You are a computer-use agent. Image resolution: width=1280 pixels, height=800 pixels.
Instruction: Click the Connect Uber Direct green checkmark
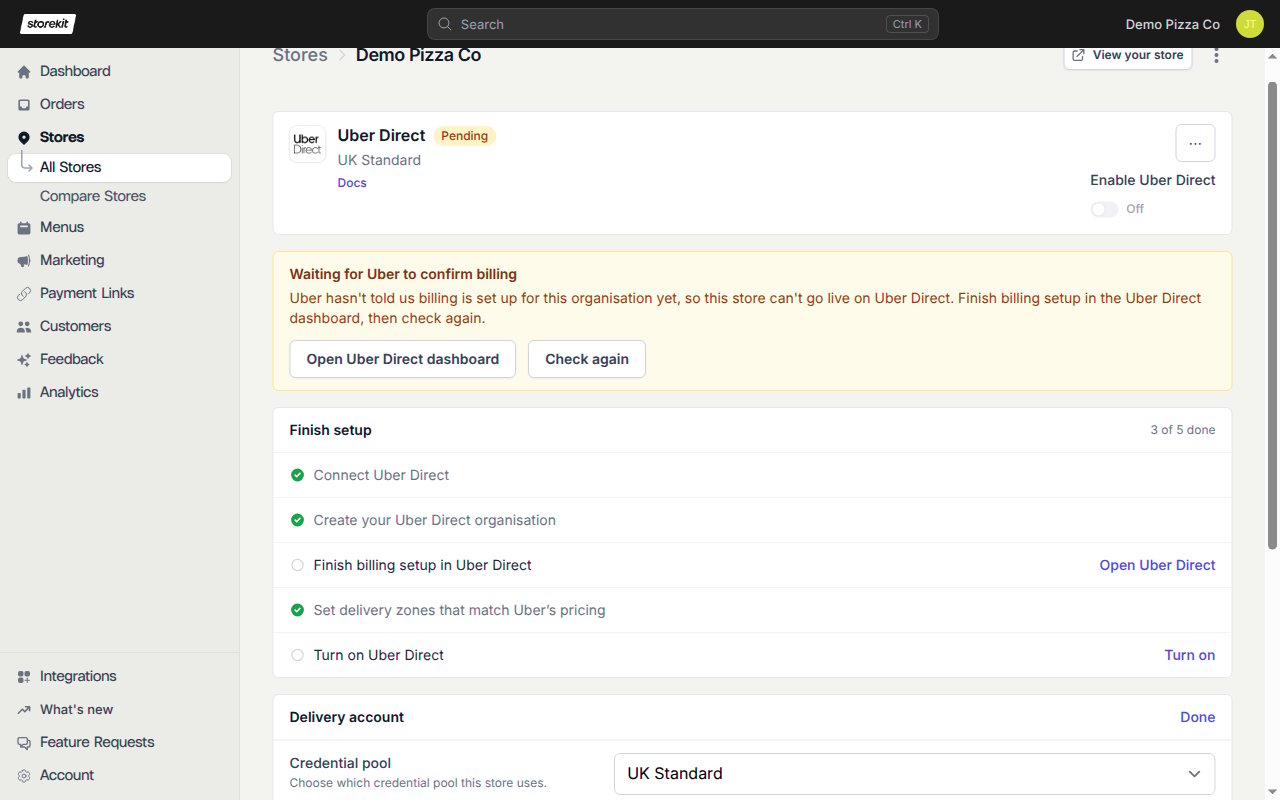297,475
